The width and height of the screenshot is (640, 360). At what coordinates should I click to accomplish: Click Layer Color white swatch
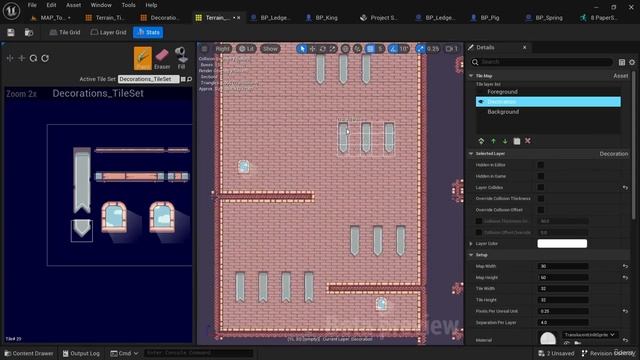point(562,244)
